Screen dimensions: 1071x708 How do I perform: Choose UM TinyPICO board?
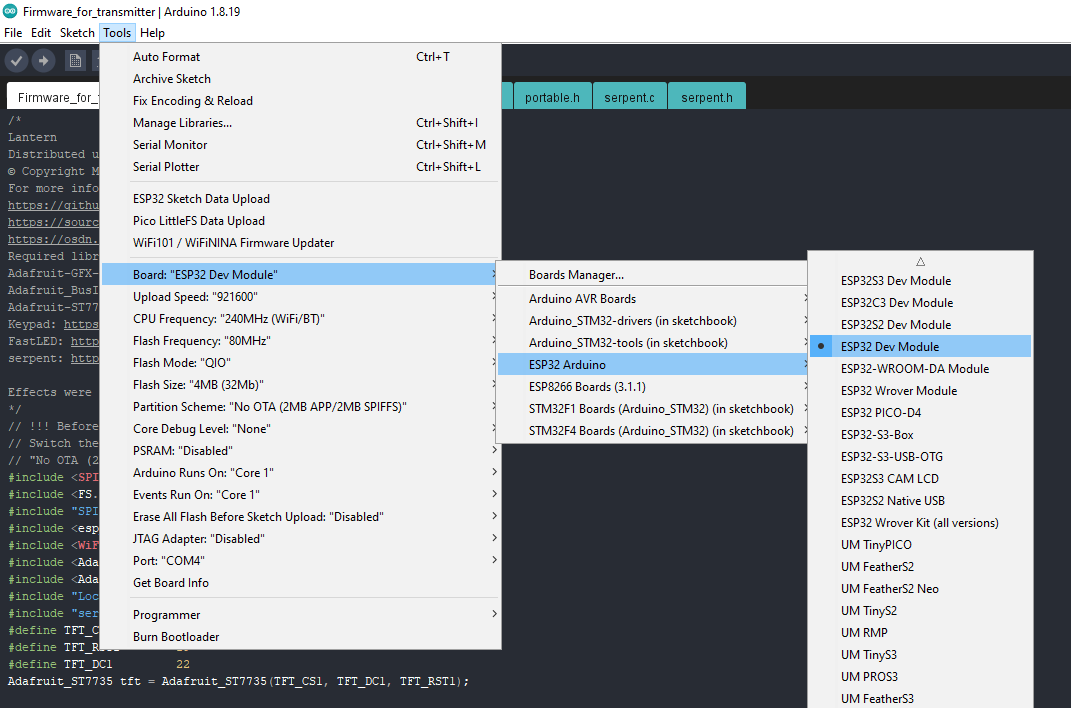(x=920, y=545)
